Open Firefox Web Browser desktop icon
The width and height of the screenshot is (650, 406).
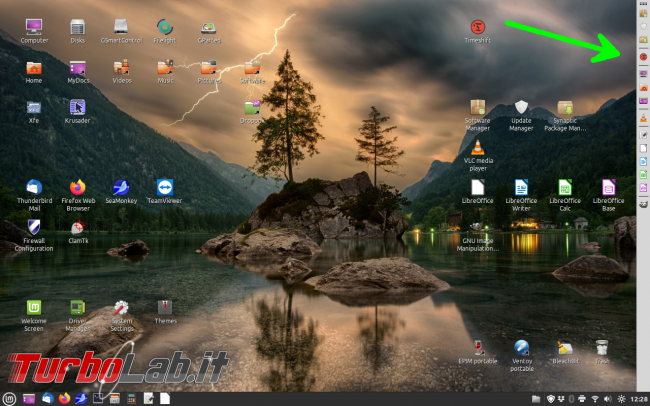coord(78,187)
